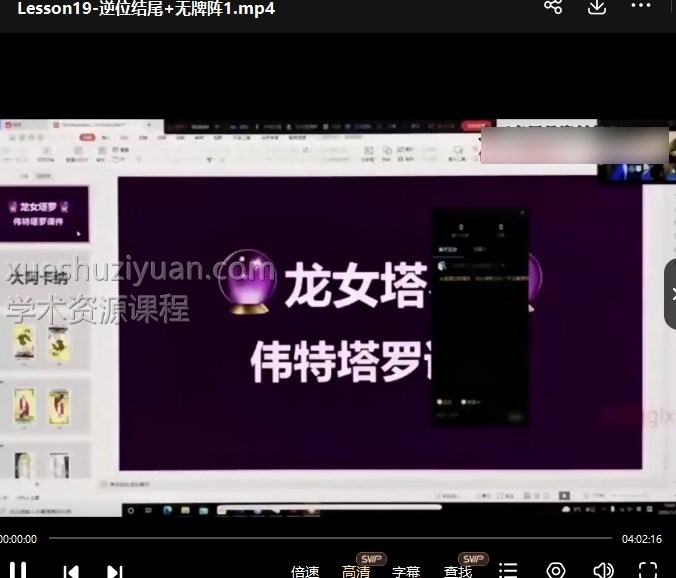Enter fullscreen mode
Image resolution: width=676 pixels, height=578 pixels.
click(x=648, y=571)
